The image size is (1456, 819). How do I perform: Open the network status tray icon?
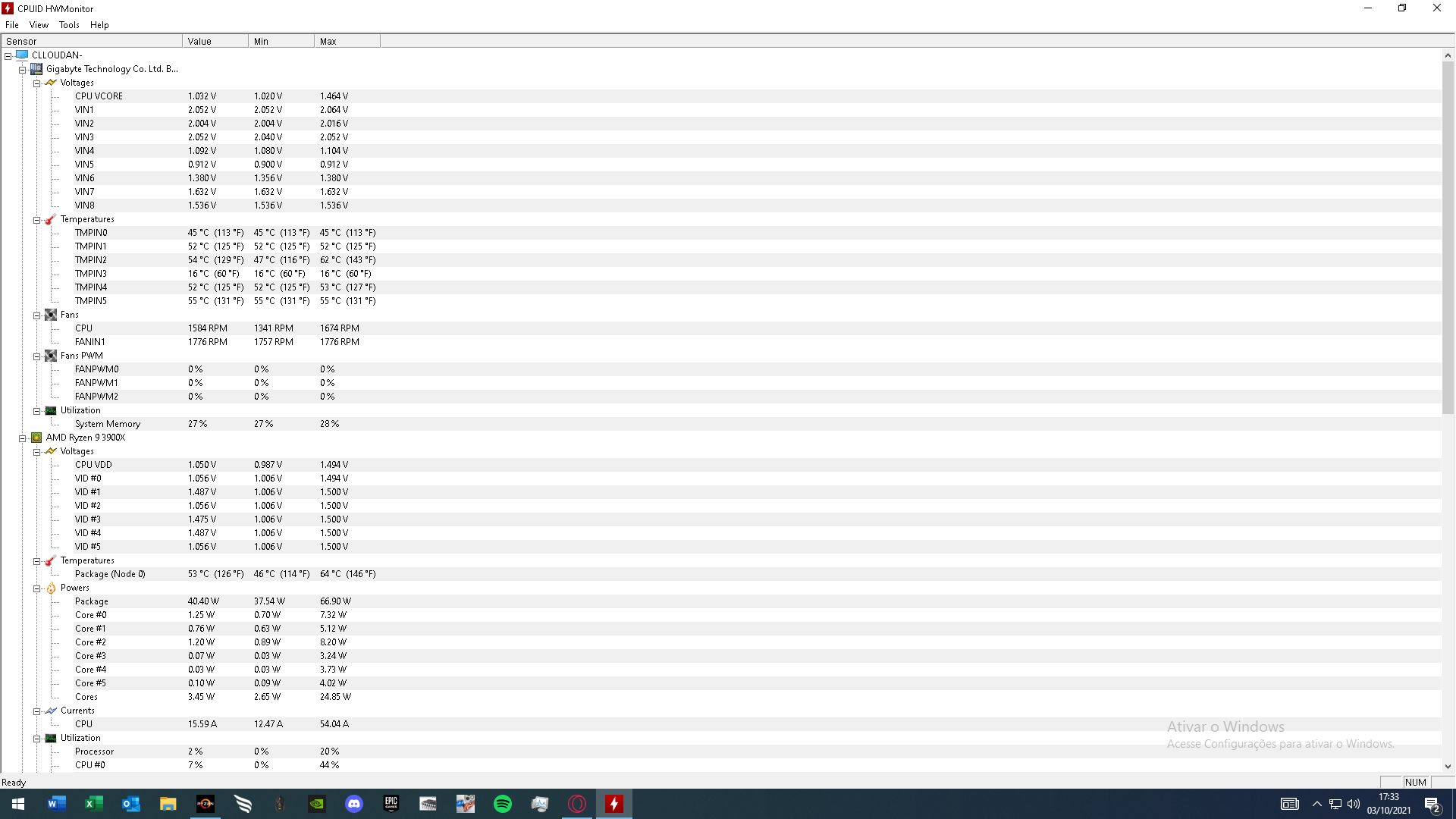pos(1335,804)
